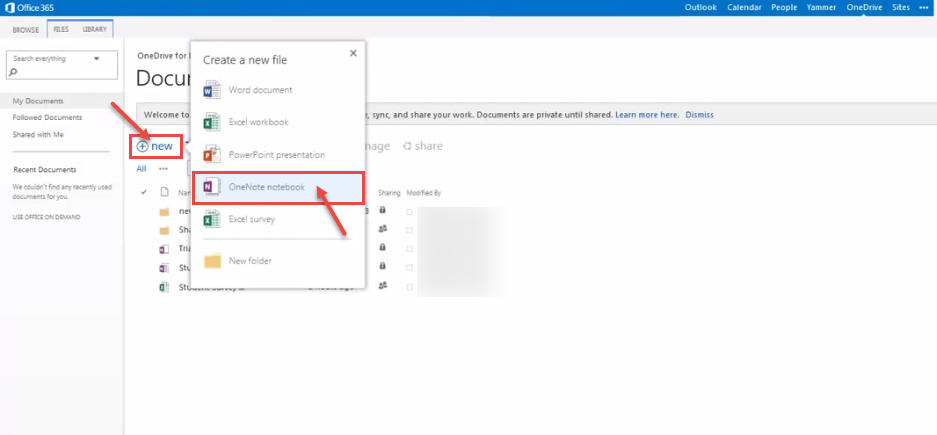Tick the Modified By box in last row
The image size is (937, 435).
coord(409,287)
